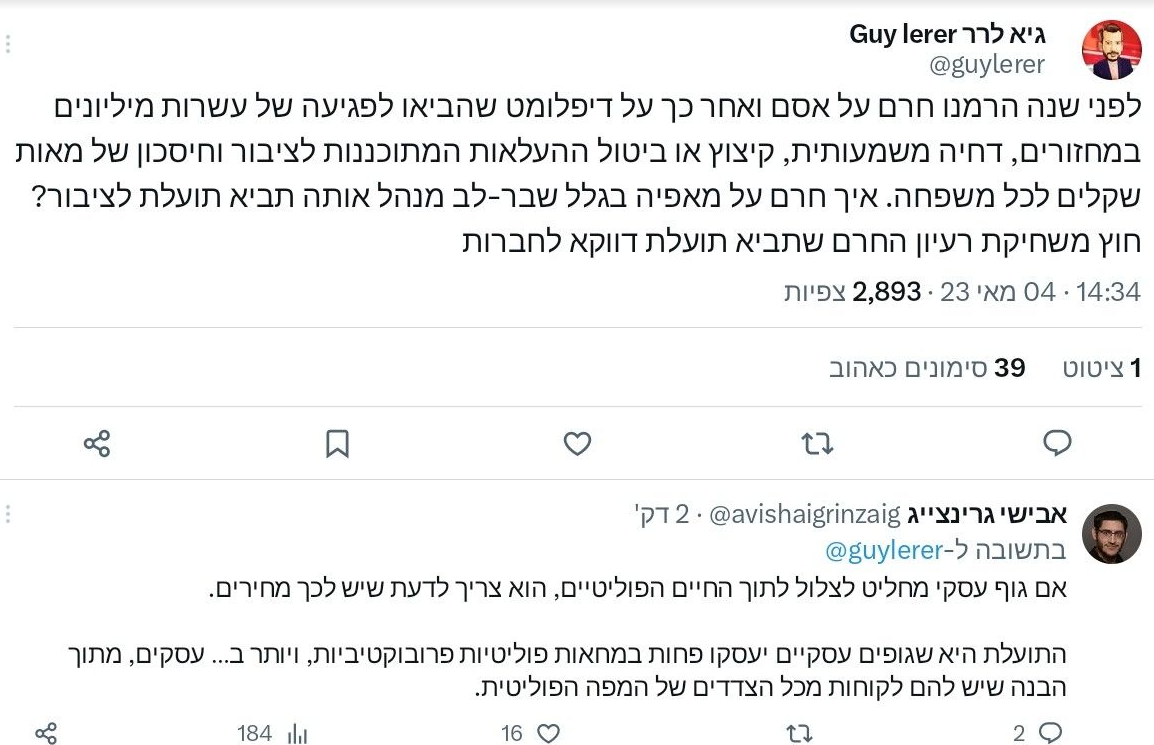The height and width of the screenshot is (745, 1154).
Task: Share the main tweet via share icon
Action: (96, 443)
